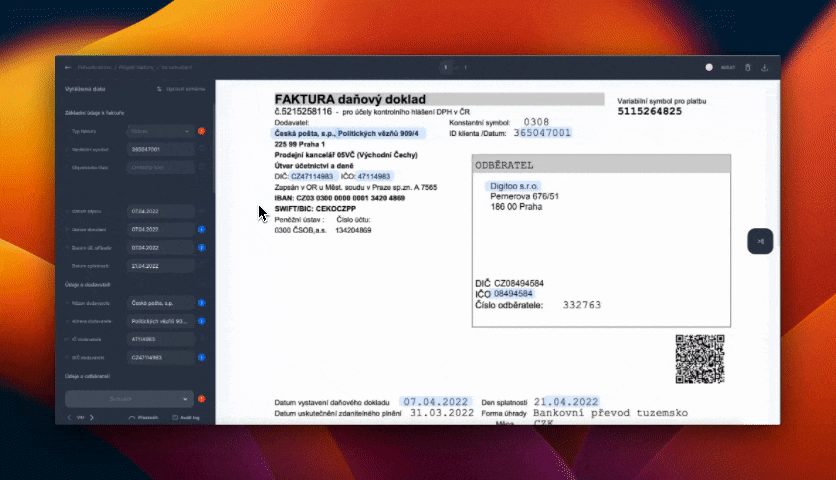Image resolution: width=836 pixels, height=480 pixels.
Task: Click the blue info badge beside third 07.04.2022 field
Action: (202, 247)
